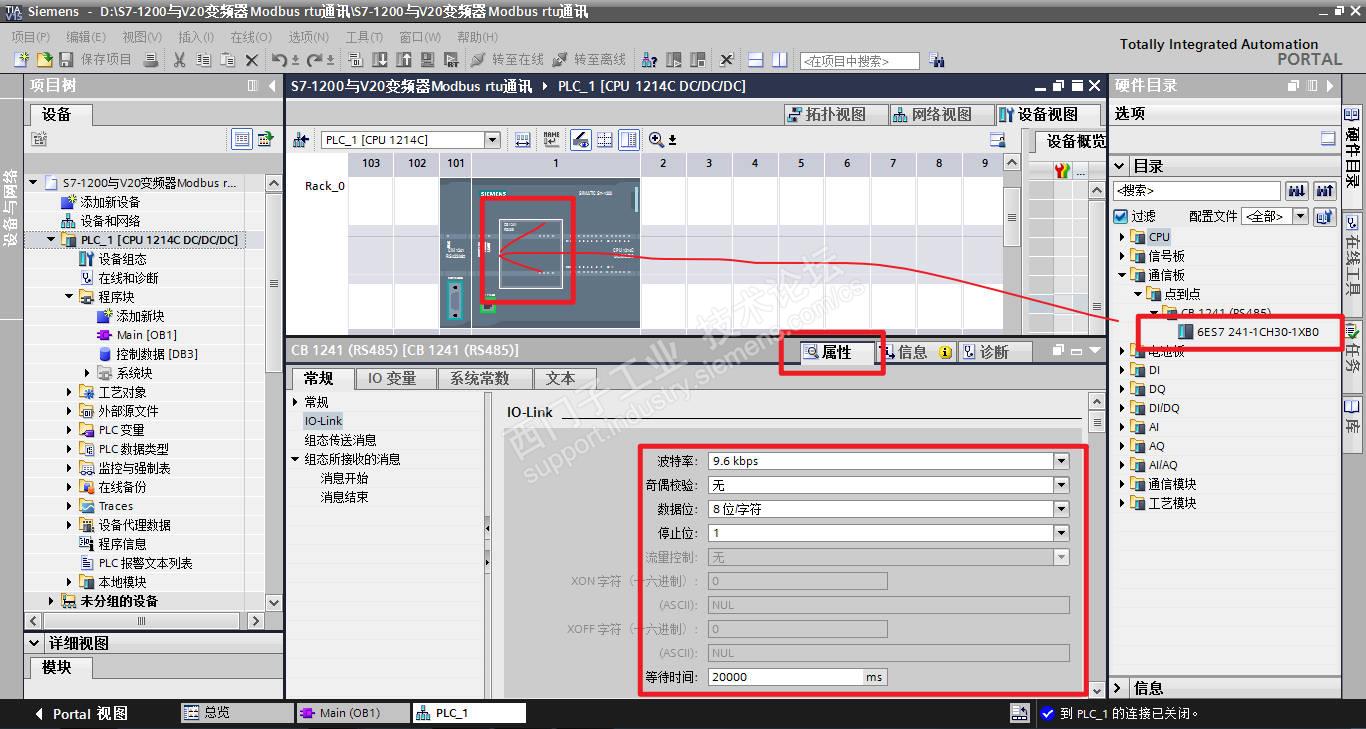The image size is (1366, 729).
Task: Switch to the 系统常数 tab
Action: (480, 378)
